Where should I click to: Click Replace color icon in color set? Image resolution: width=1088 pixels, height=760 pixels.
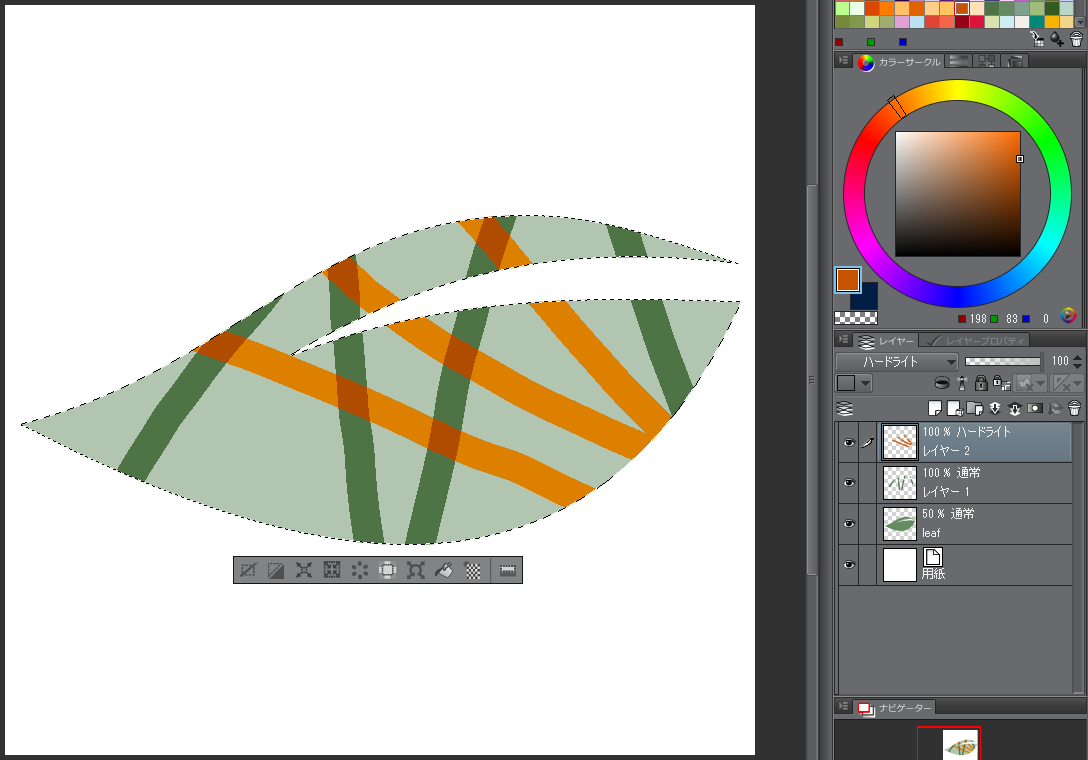click(x=1037, y=40)
